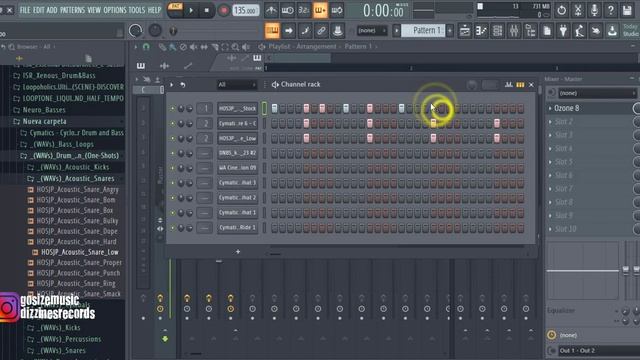Click the Pattern 1 name button

click(423, 31)
